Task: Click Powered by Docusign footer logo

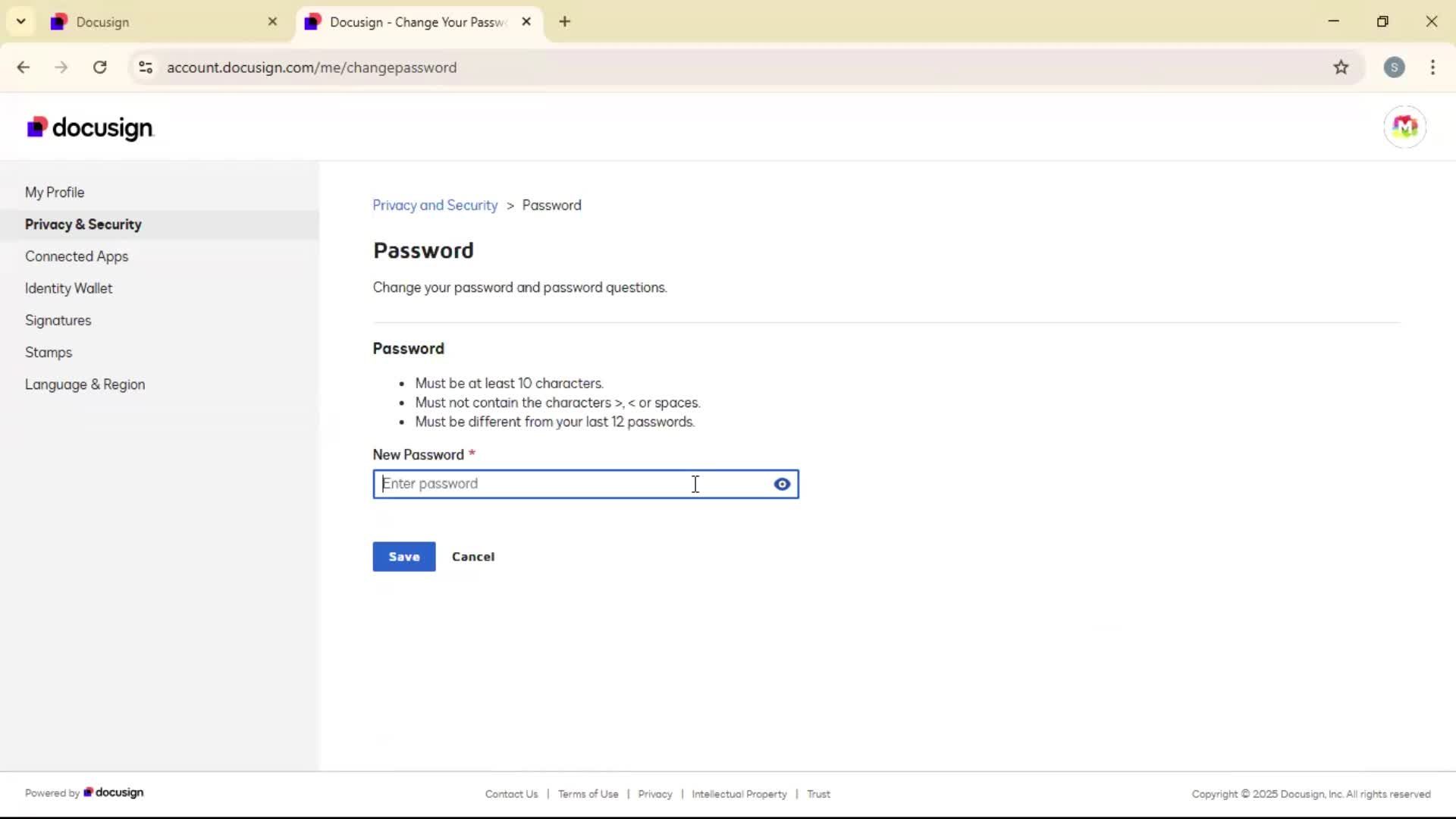Action: [x=113, y=792]
